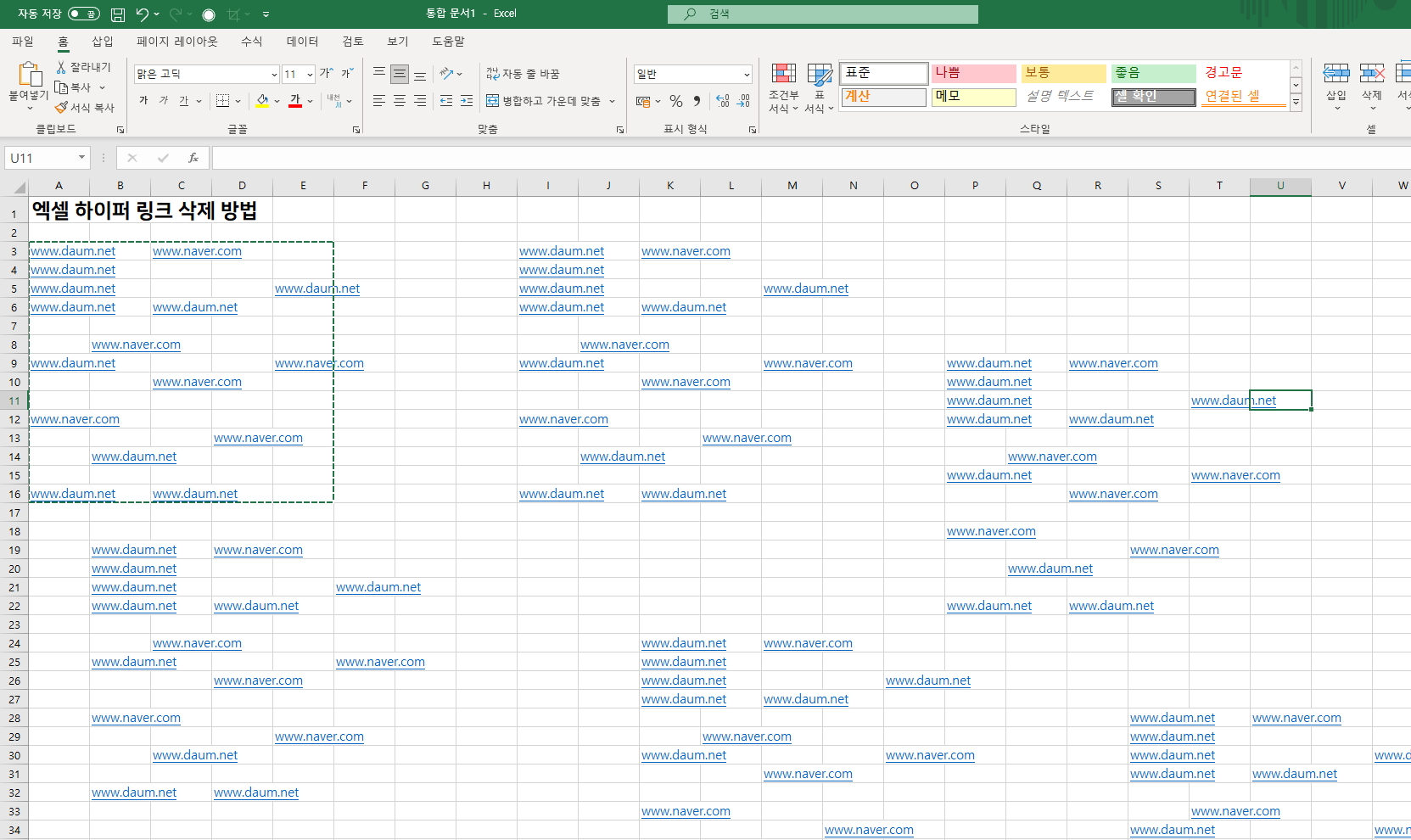1411x840 pixels.
Task: Open the 보기 ribbon tab
Action: pyautogui.click(x=398, y=42)
